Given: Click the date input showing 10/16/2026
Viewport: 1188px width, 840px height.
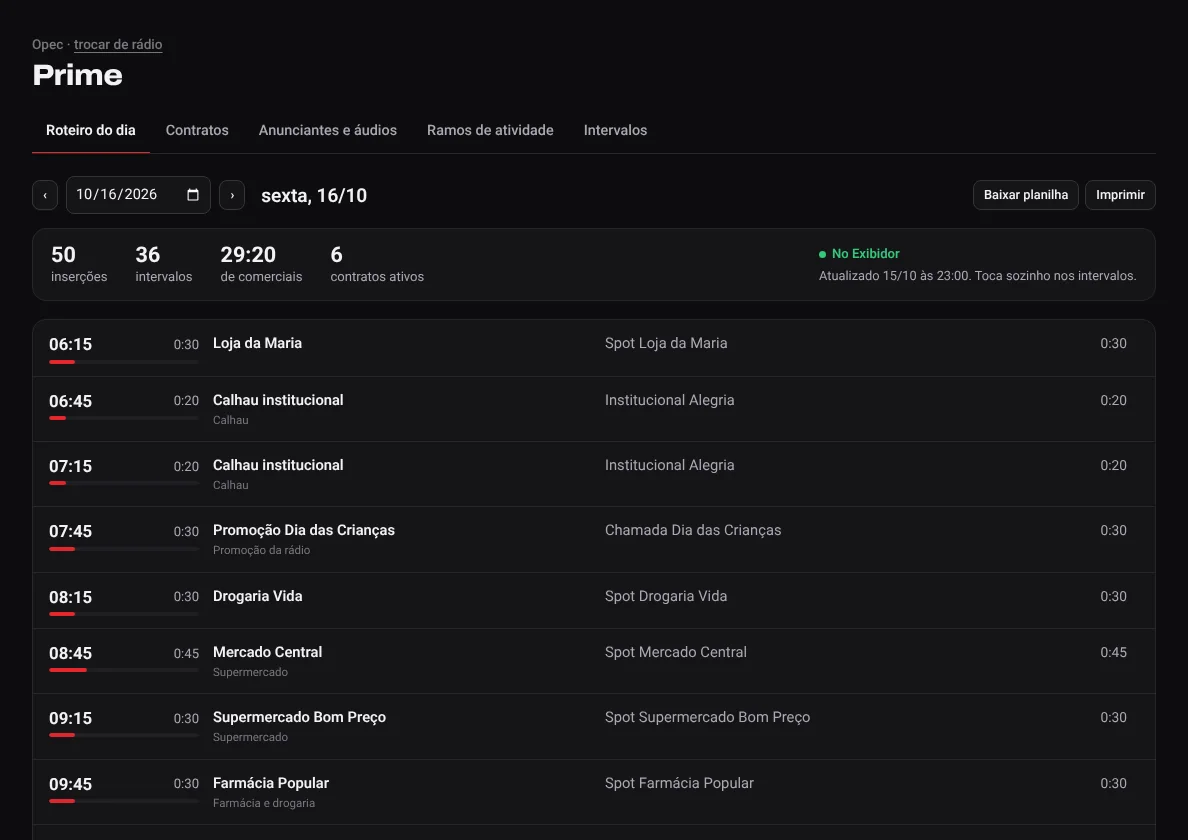Looking at the screenshot, I should pos(138,195).
